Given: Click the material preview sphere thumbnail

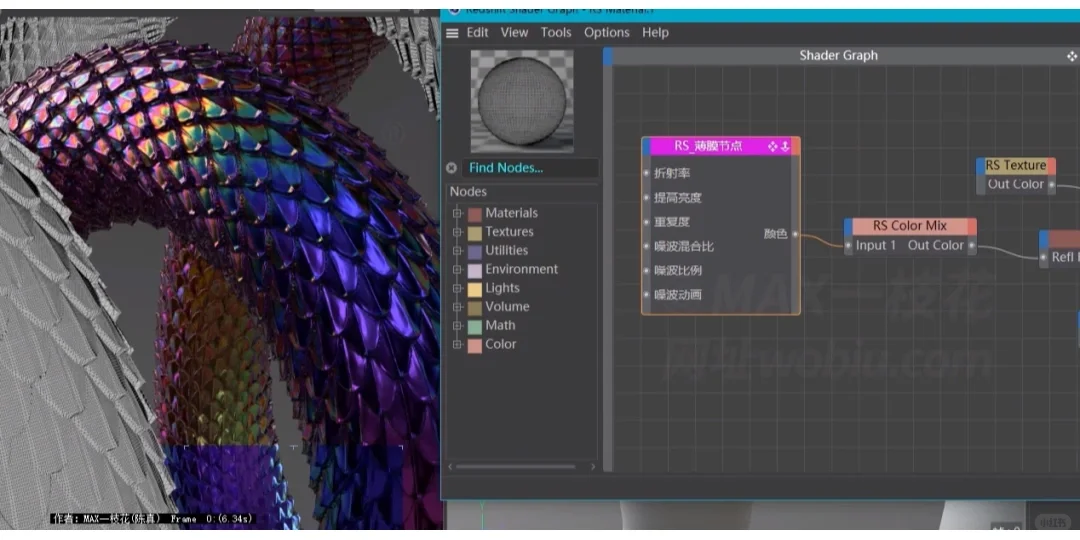Looking at the screenshot, I should tap(521, 101).
